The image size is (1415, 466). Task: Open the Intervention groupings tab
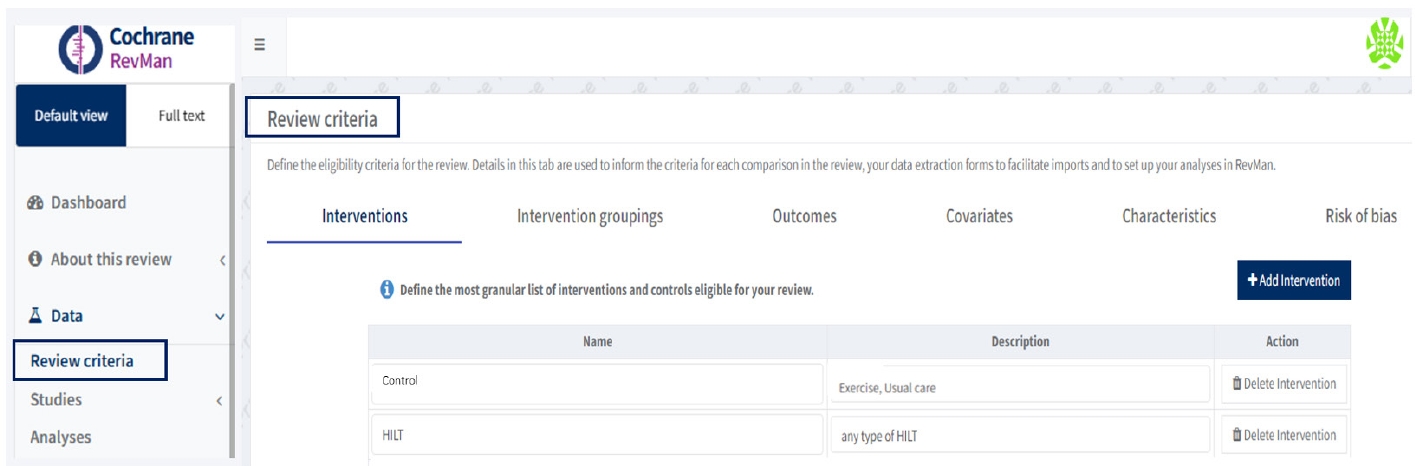pos(589,216)
